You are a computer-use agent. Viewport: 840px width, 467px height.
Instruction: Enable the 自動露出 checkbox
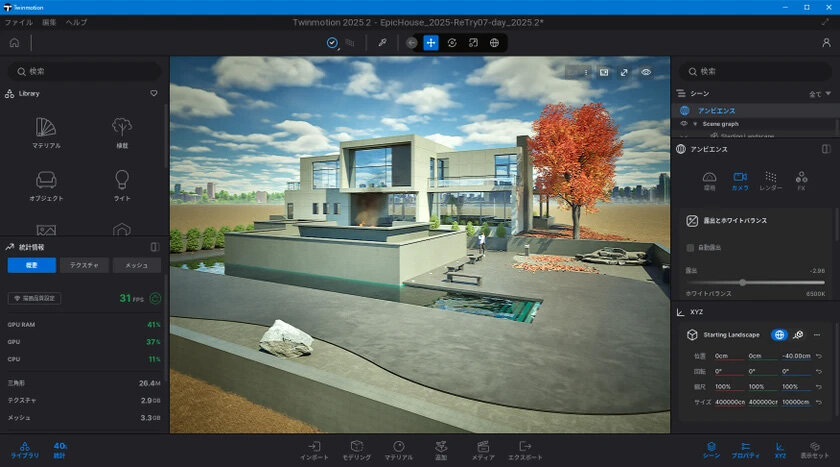coord(690,247)
